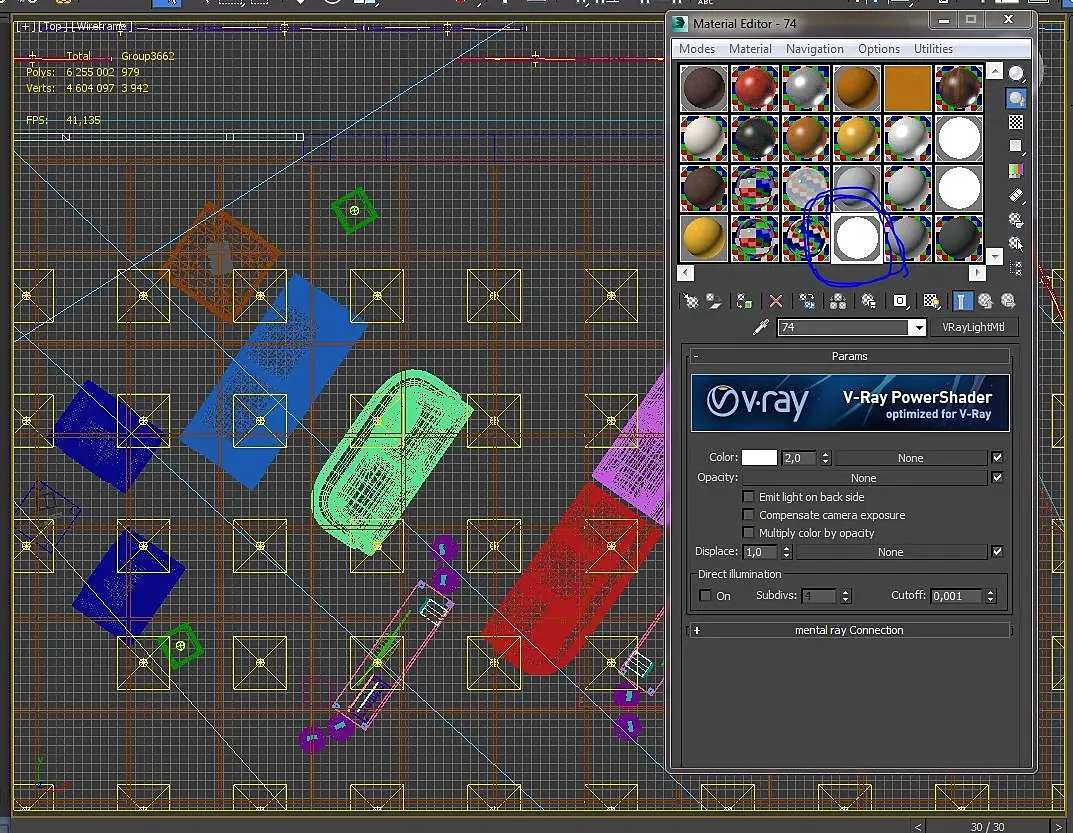Click the red X Reset Map icon

point(776,301)
